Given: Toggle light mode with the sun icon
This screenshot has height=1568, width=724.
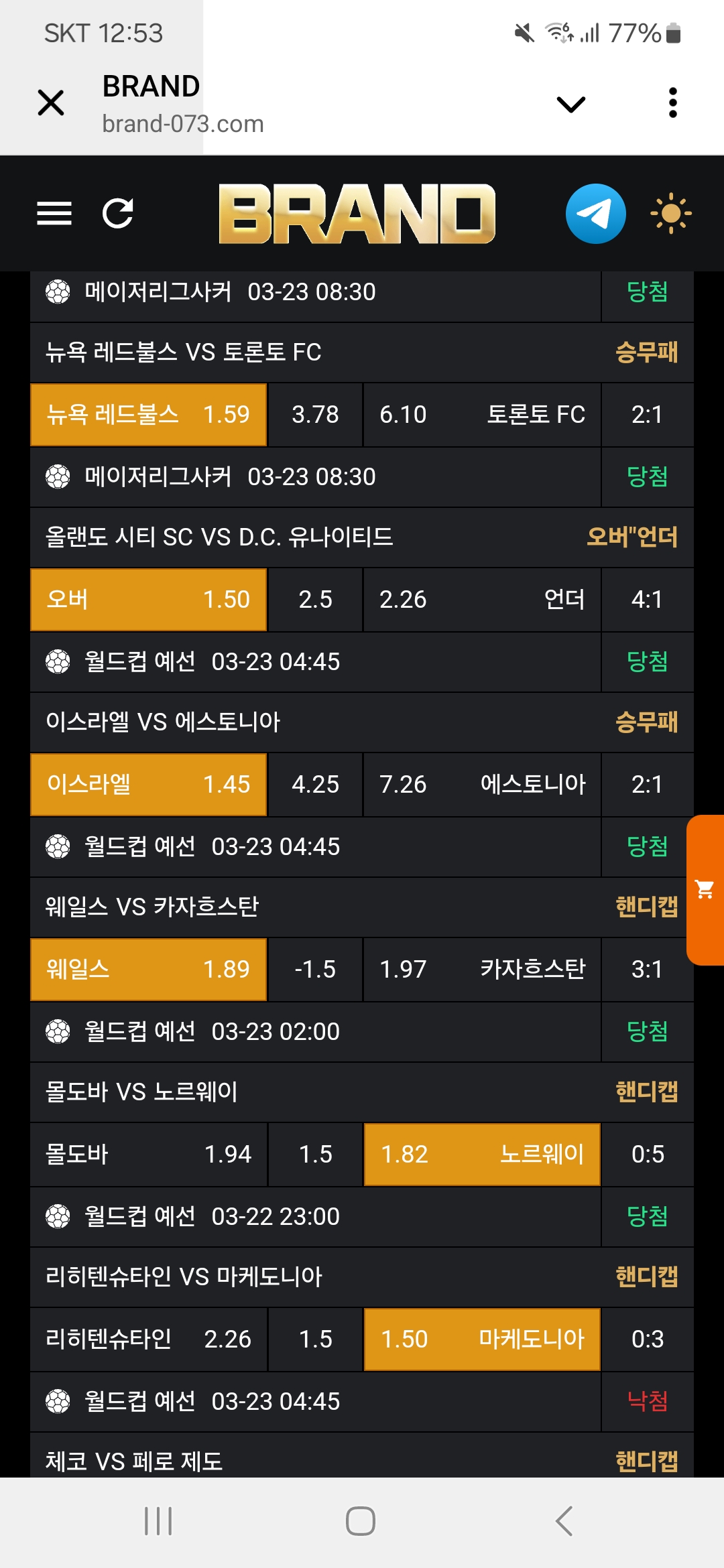Looking at the screenshot, I should click(x=670, y=214).
